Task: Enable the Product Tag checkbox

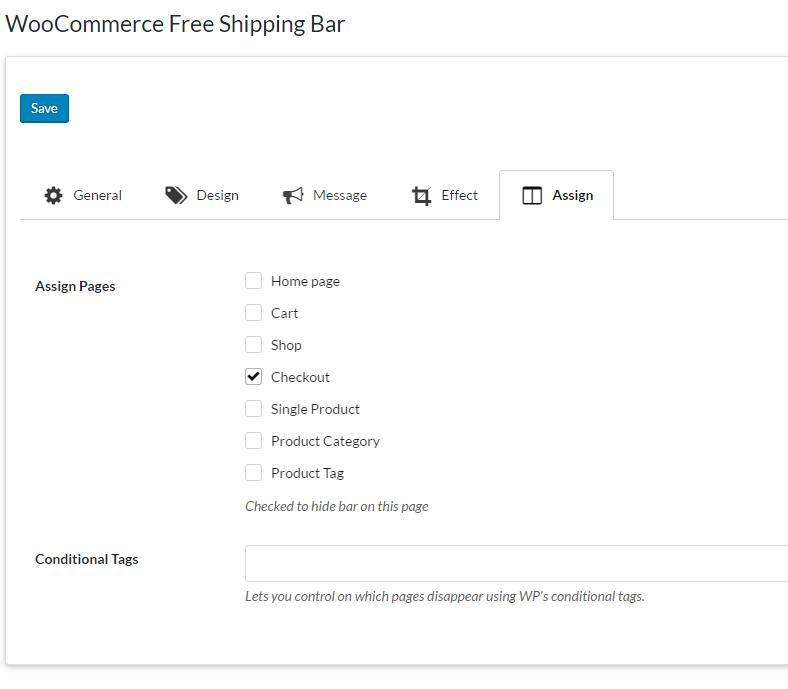Action: pyautogui.click(x=254, y=473)
